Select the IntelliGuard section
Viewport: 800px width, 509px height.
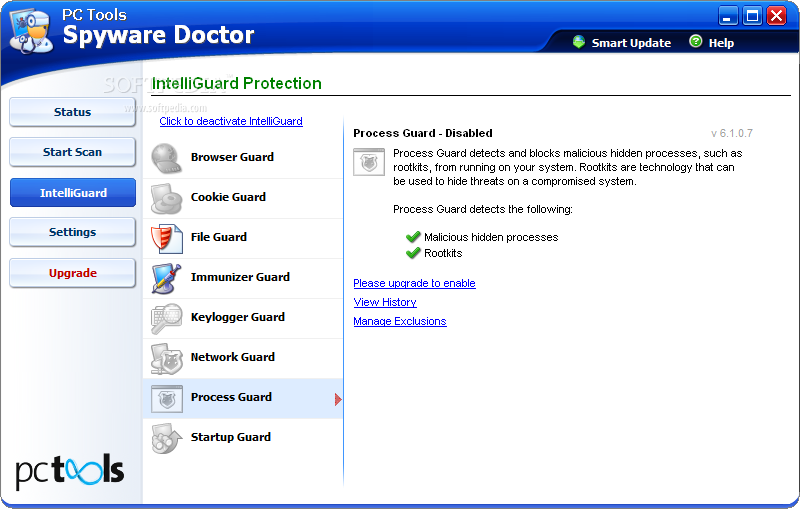point(73,193)
